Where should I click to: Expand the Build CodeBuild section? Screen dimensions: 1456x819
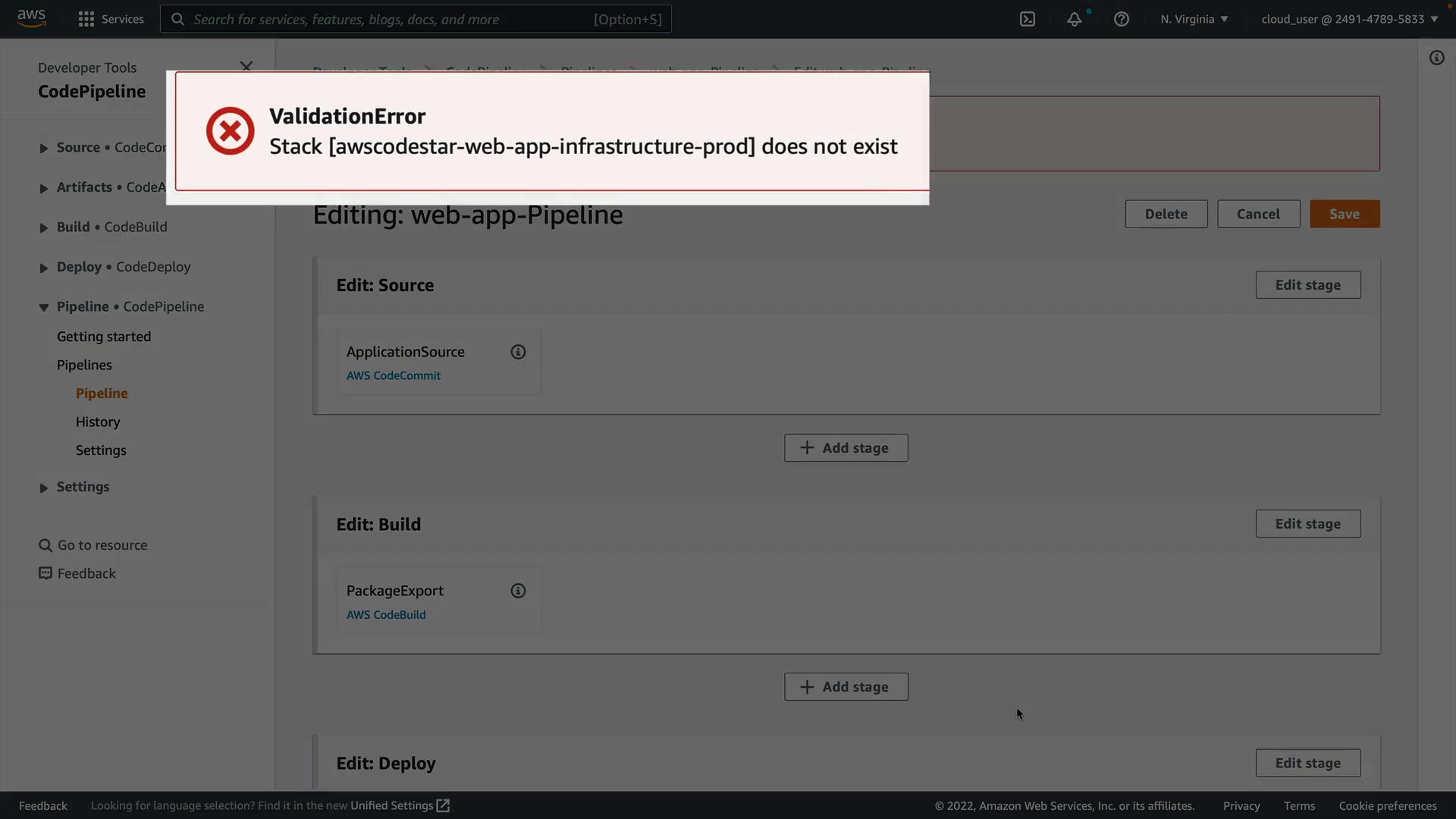[44, 227]
